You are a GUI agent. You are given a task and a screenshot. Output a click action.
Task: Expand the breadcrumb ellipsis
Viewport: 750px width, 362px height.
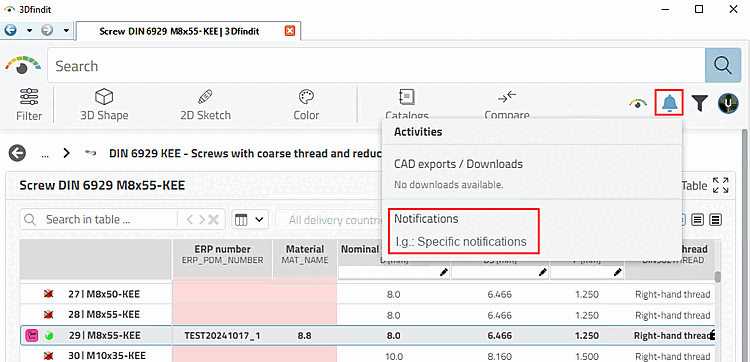(45, 154)
